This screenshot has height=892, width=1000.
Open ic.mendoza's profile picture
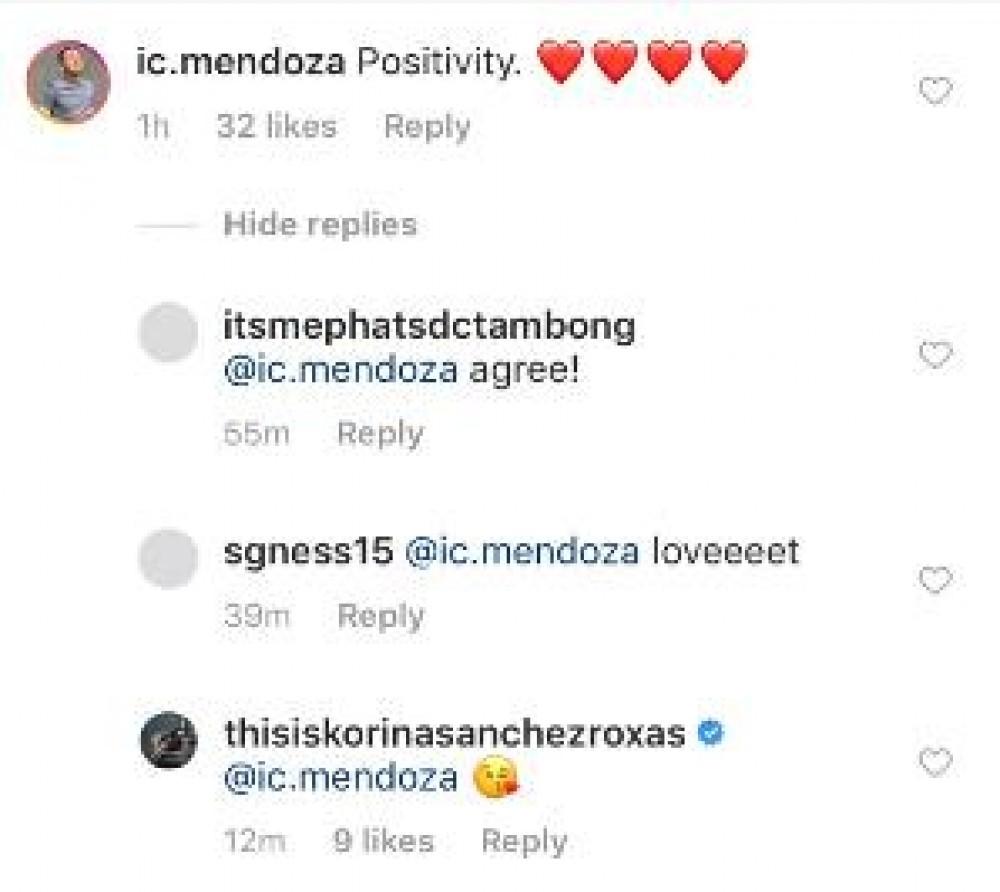pos(67,82)
